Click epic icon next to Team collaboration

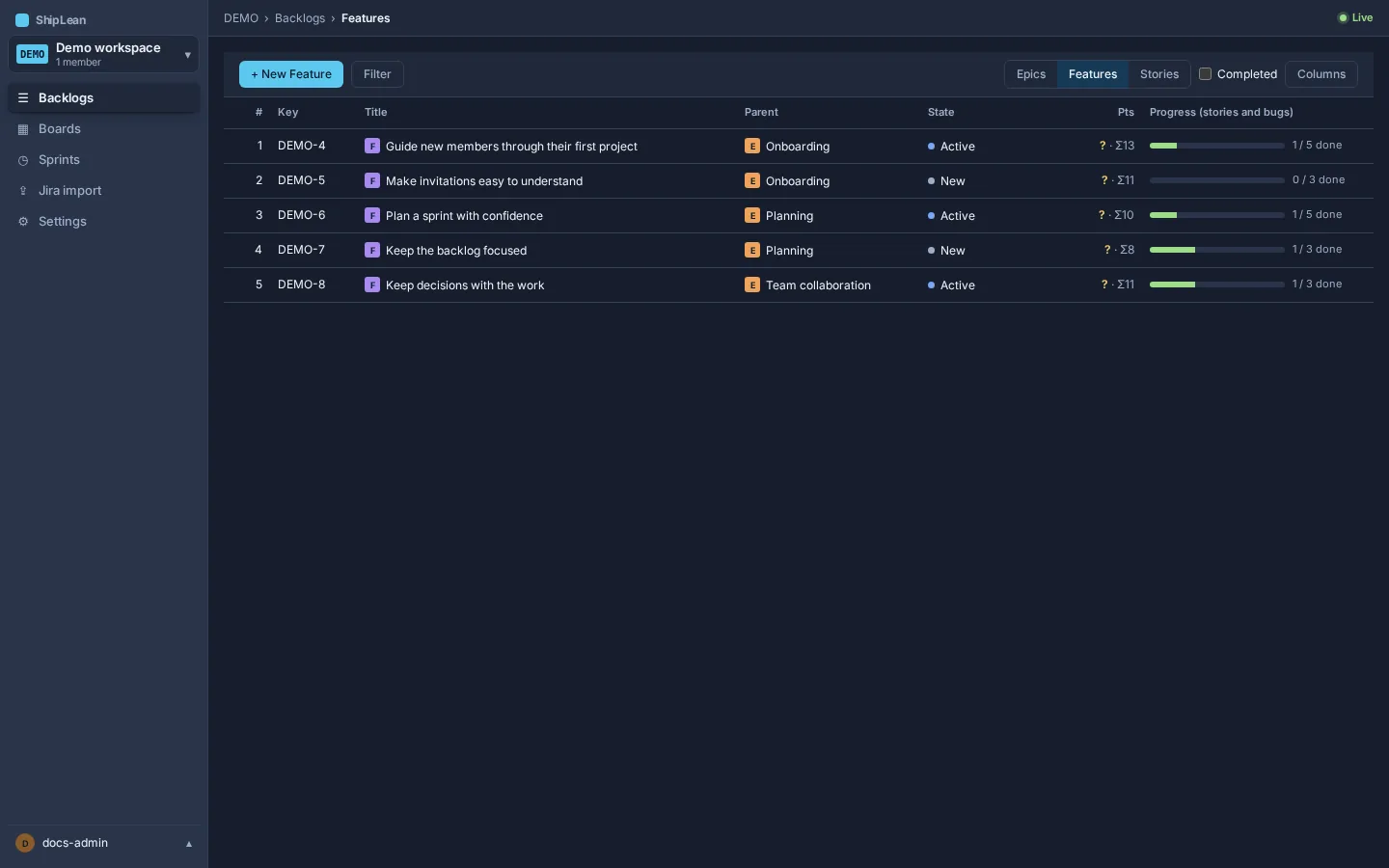[x=752, y=285]
